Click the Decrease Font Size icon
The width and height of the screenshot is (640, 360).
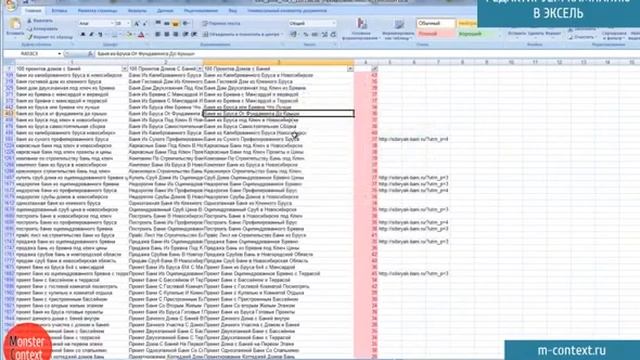pyautogui.click(x=145, y=24)
